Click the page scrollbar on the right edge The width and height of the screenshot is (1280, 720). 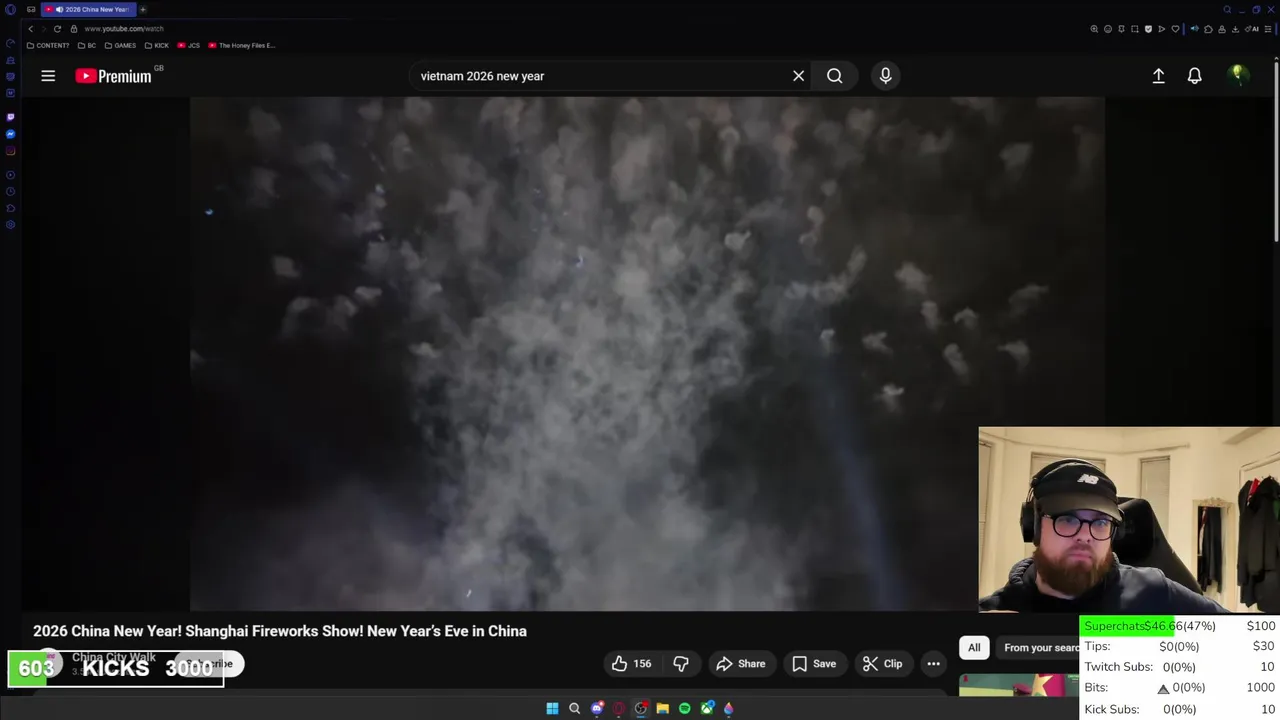click(1276, 150)
